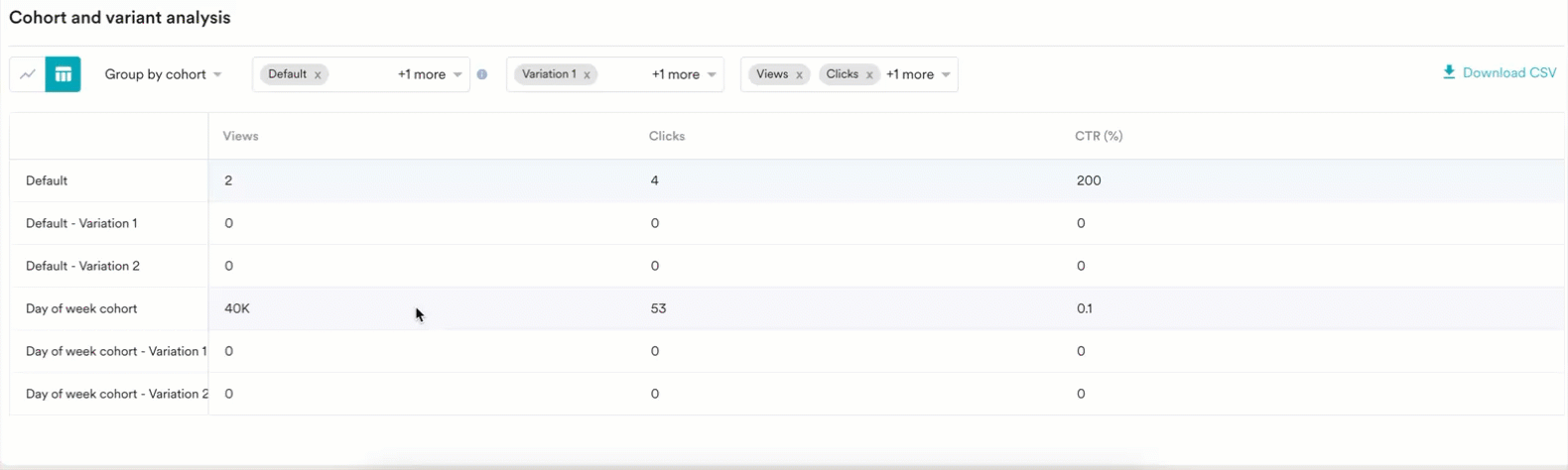This screenshot has width=1568, height=470.
Task: Click the Clicks column header
Action: (667, 136)
